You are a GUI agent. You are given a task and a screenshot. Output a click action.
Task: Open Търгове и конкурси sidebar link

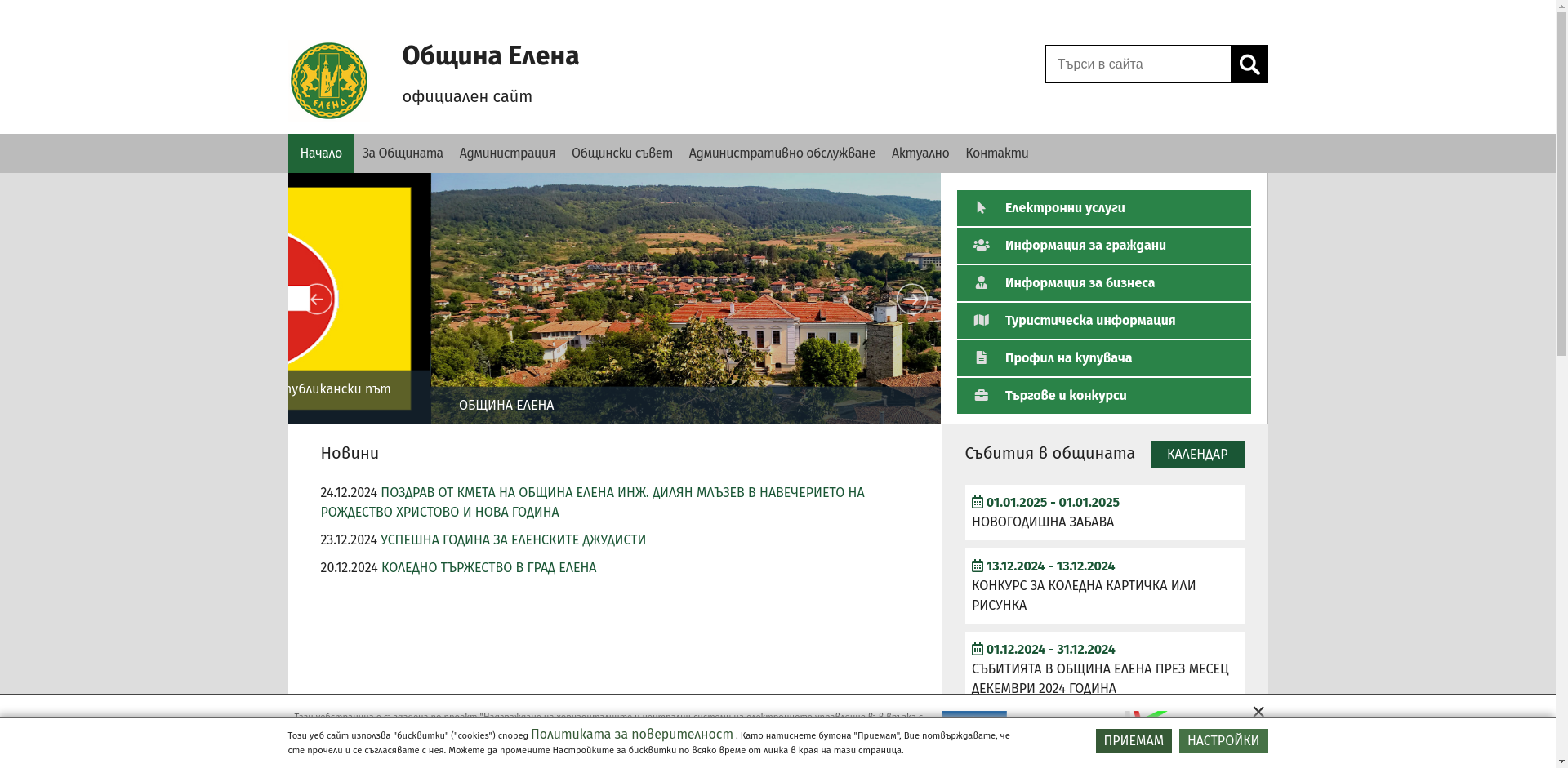pyautogui.click(x=1103, y=396)
